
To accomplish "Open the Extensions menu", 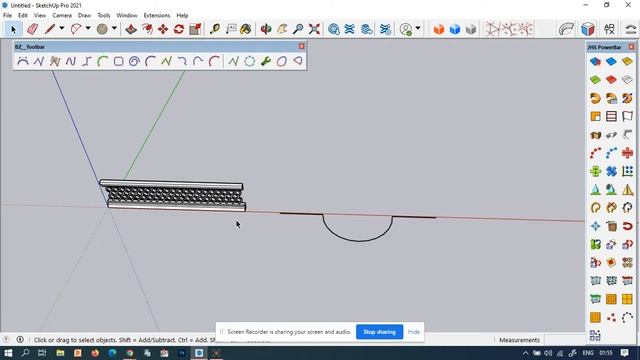I will click(x=157, y=15).
